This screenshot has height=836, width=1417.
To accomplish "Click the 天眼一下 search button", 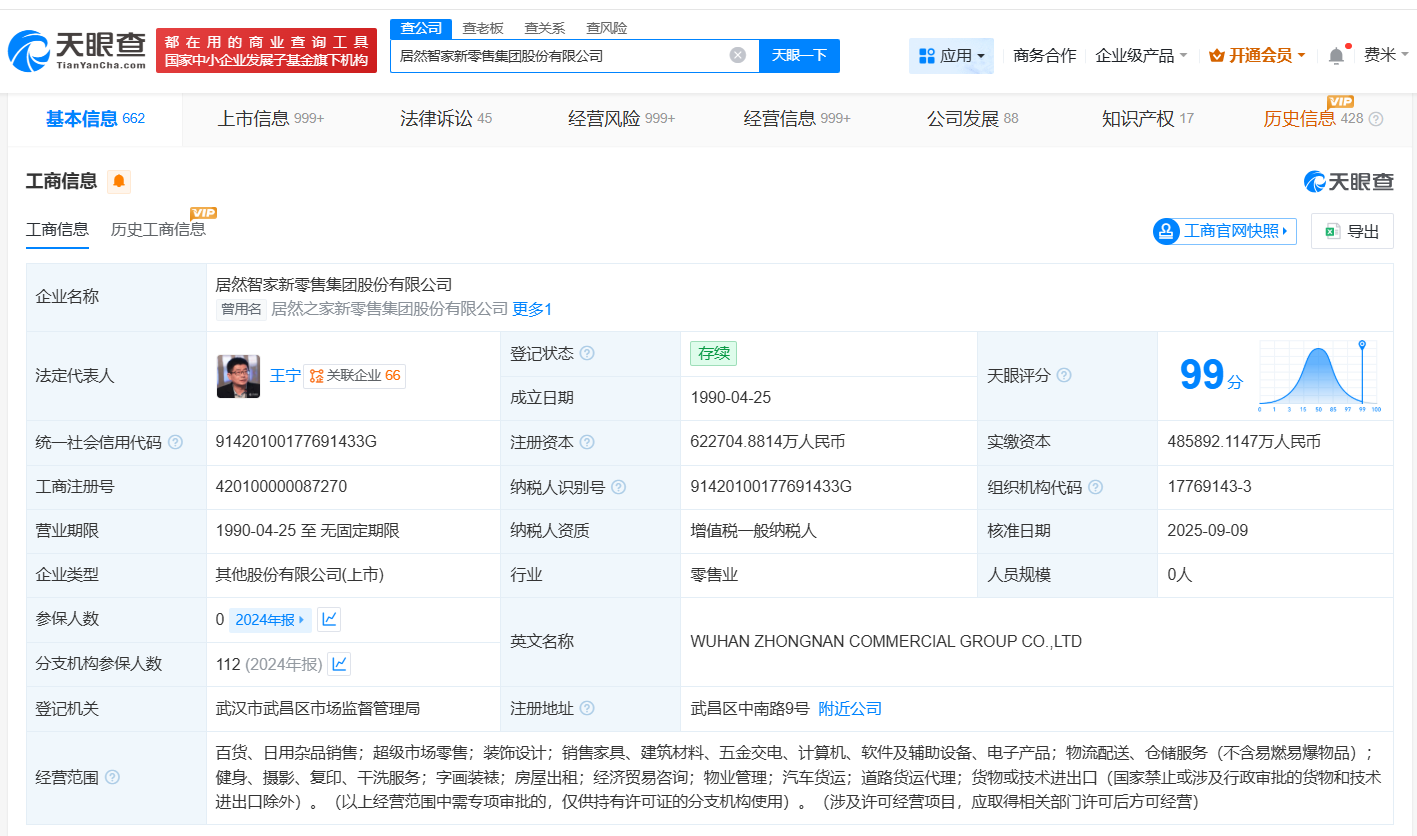I will [x=799, y=56].
